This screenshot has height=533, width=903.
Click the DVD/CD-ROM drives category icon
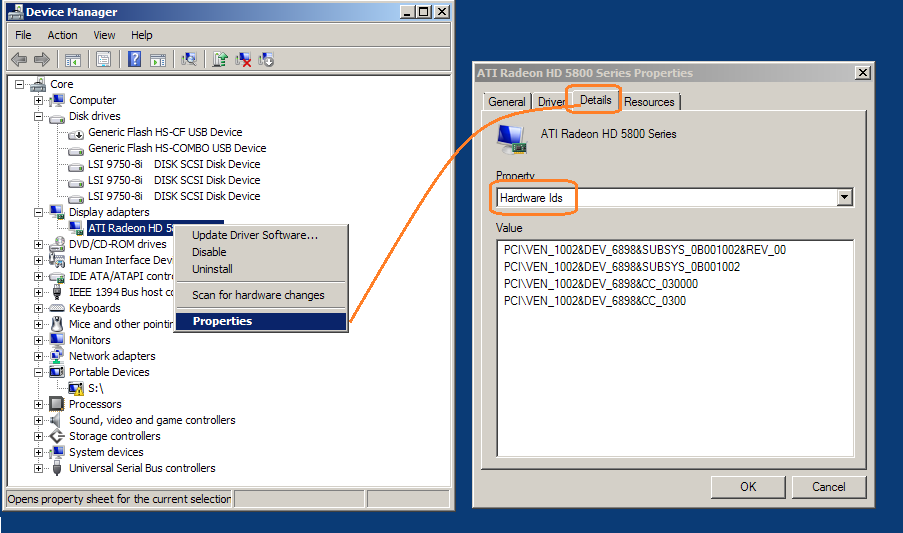(57, 245)
